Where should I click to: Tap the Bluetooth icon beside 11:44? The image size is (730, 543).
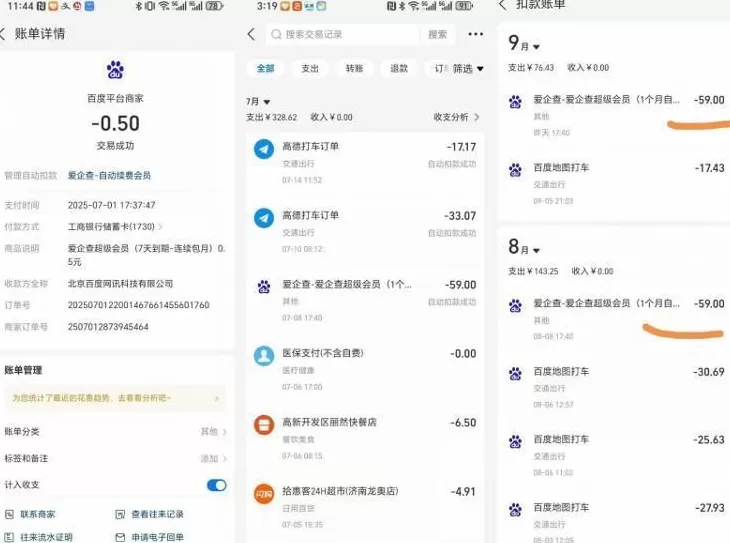click(x=138, y=6)
